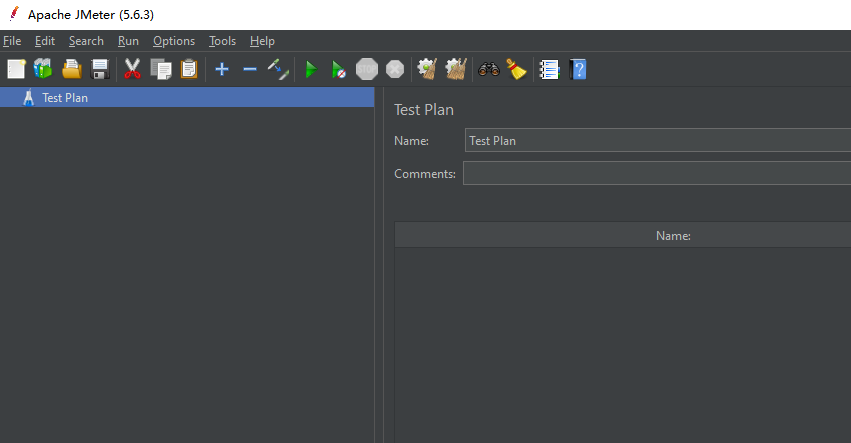Screen dimensions: 851x443
Task: Open the Edit menu
Action: pos(45,41)
